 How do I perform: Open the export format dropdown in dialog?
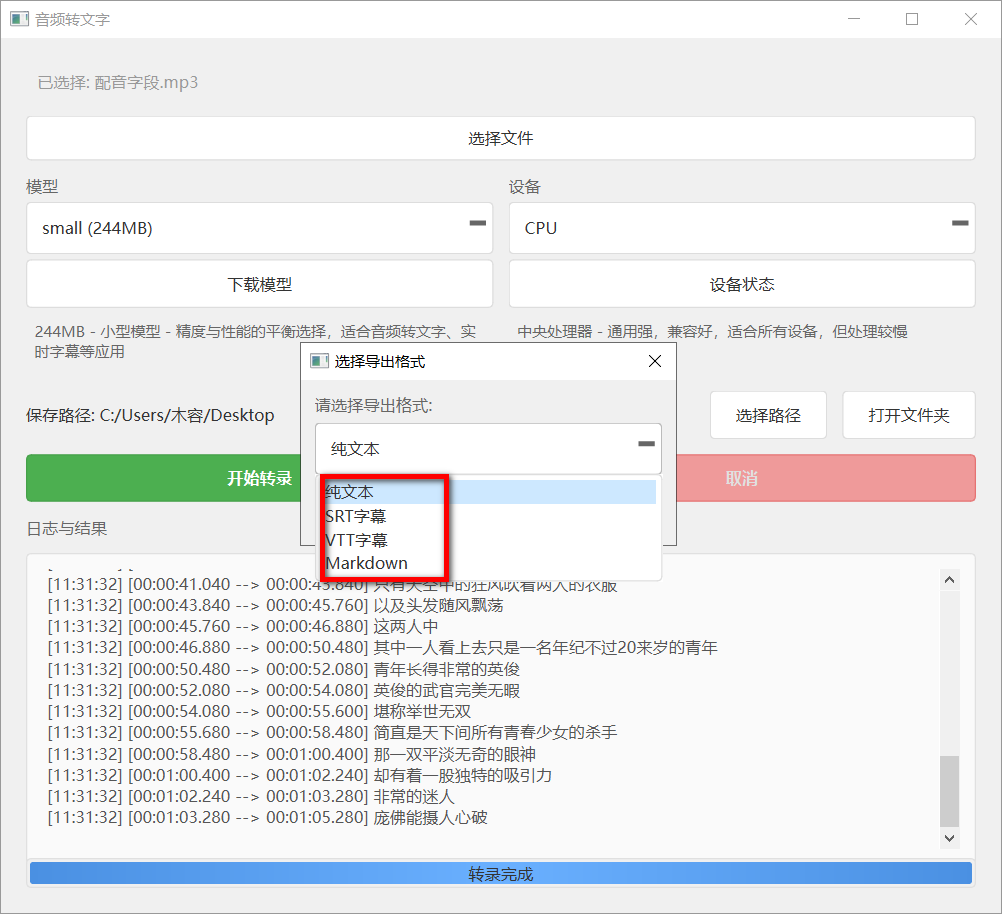point(488,449)
